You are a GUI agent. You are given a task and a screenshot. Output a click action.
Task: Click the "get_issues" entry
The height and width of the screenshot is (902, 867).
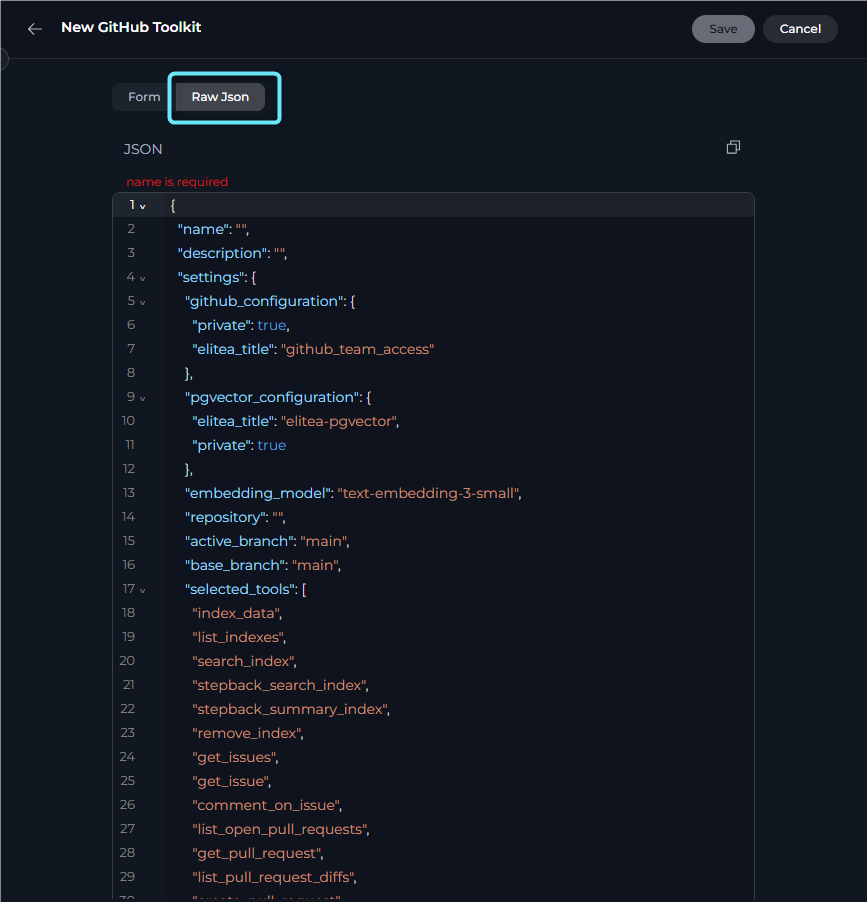[235, 757]
